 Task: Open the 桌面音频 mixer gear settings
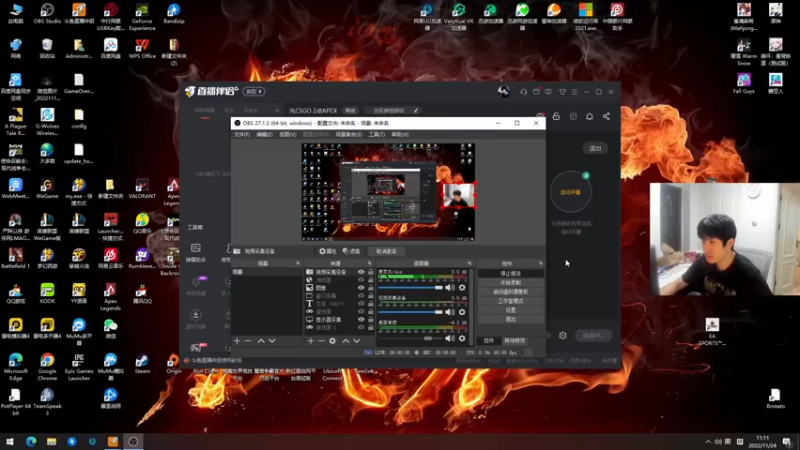462,338
